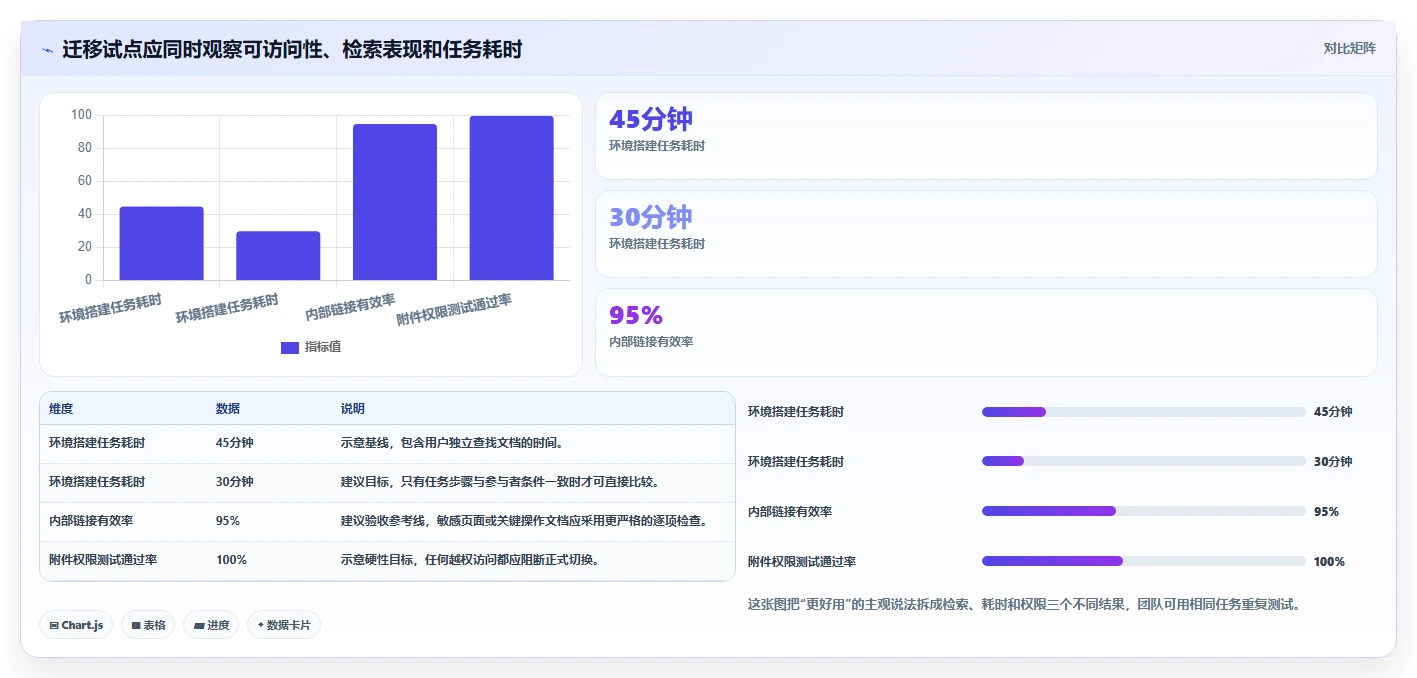
Task: Click the 内部链接有效率 cell in the table
Action: pyautogui.click(x=91, y=521)
